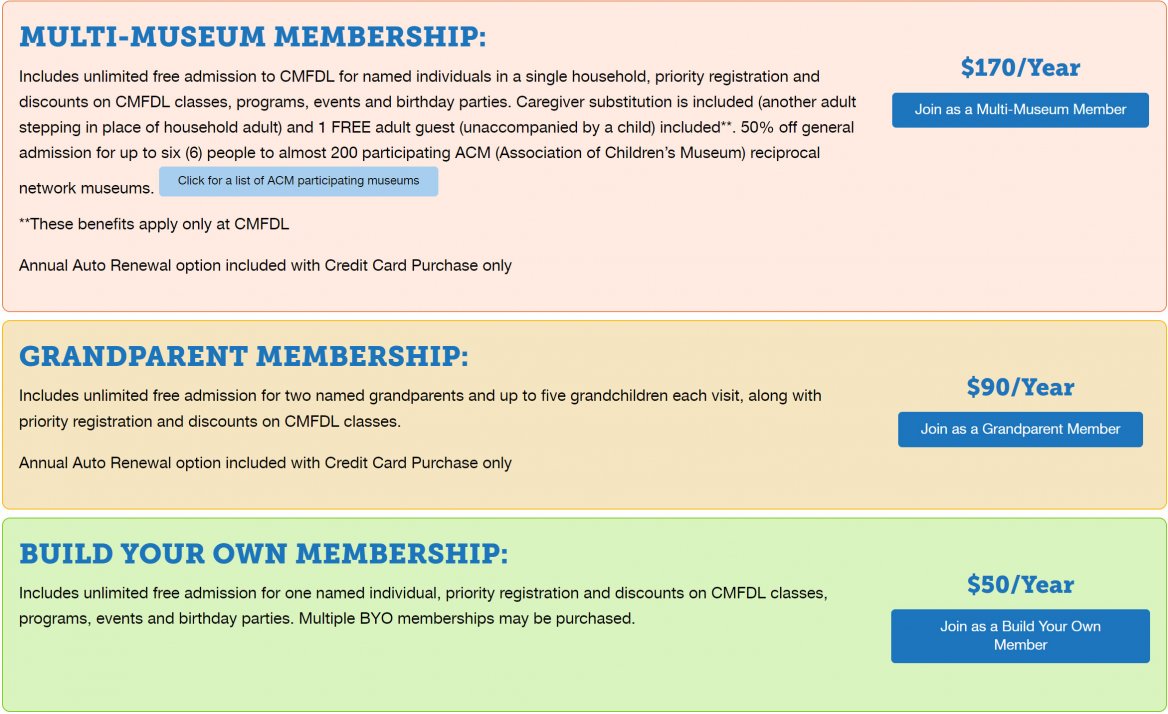Click the Join as a Grandparent Member button
The image size is (1168, 714).
(x=1020, y=429)
